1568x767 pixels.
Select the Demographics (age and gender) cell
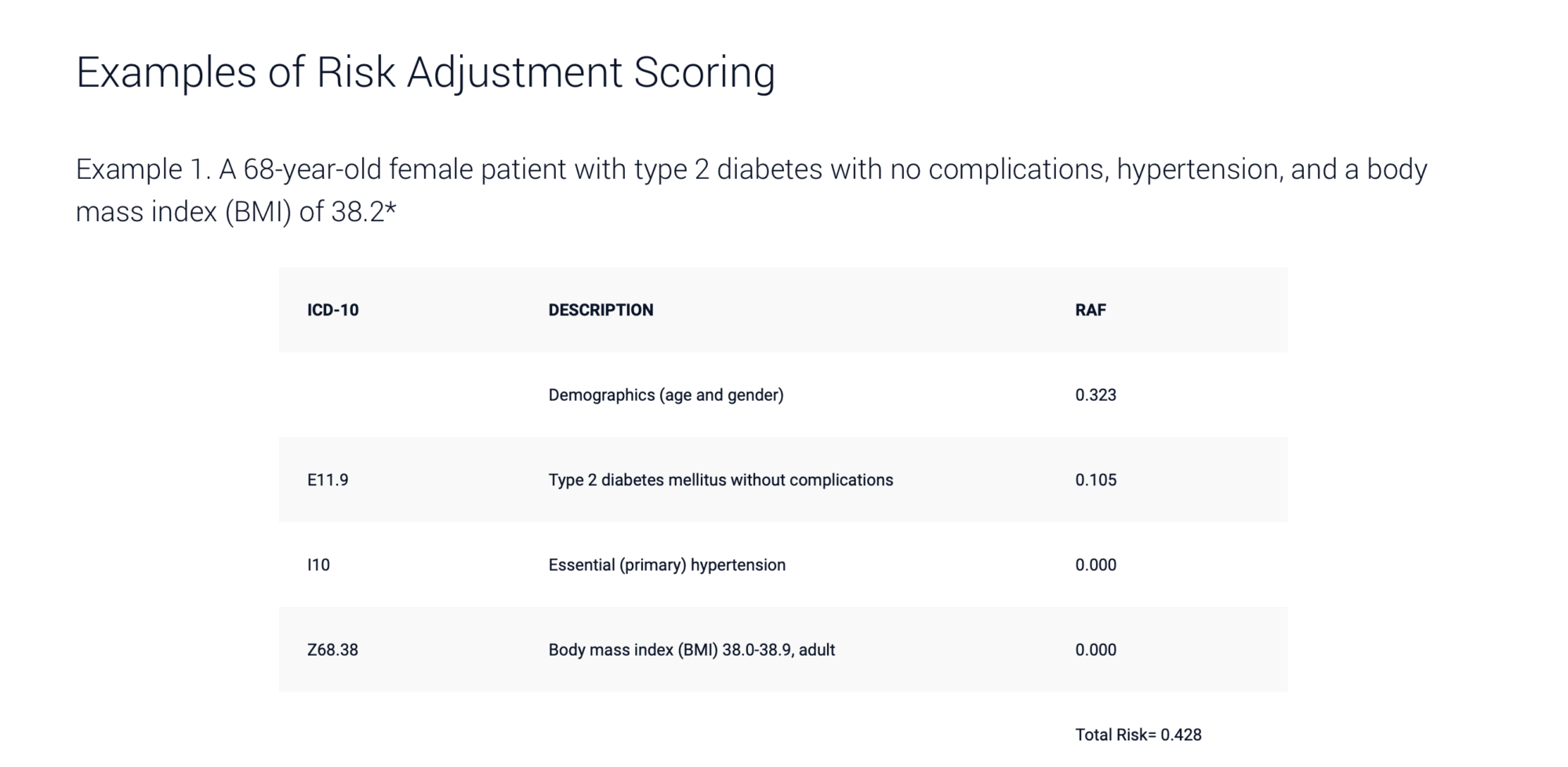tap(666, 394)
